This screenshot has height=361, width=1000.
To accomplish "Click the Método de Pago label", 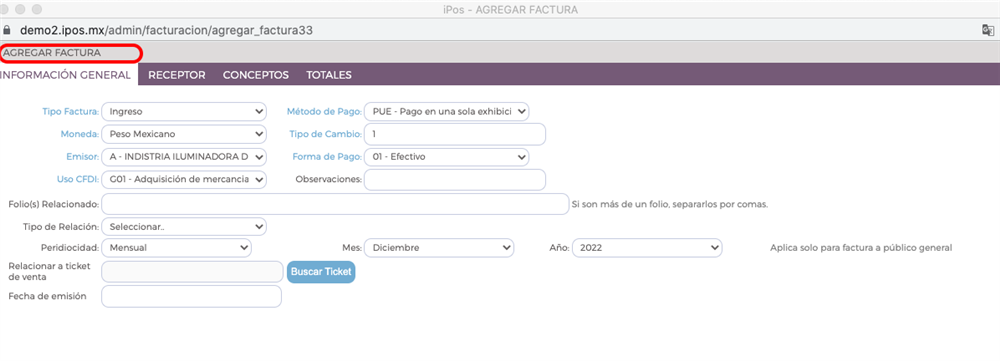I will 324,112.
